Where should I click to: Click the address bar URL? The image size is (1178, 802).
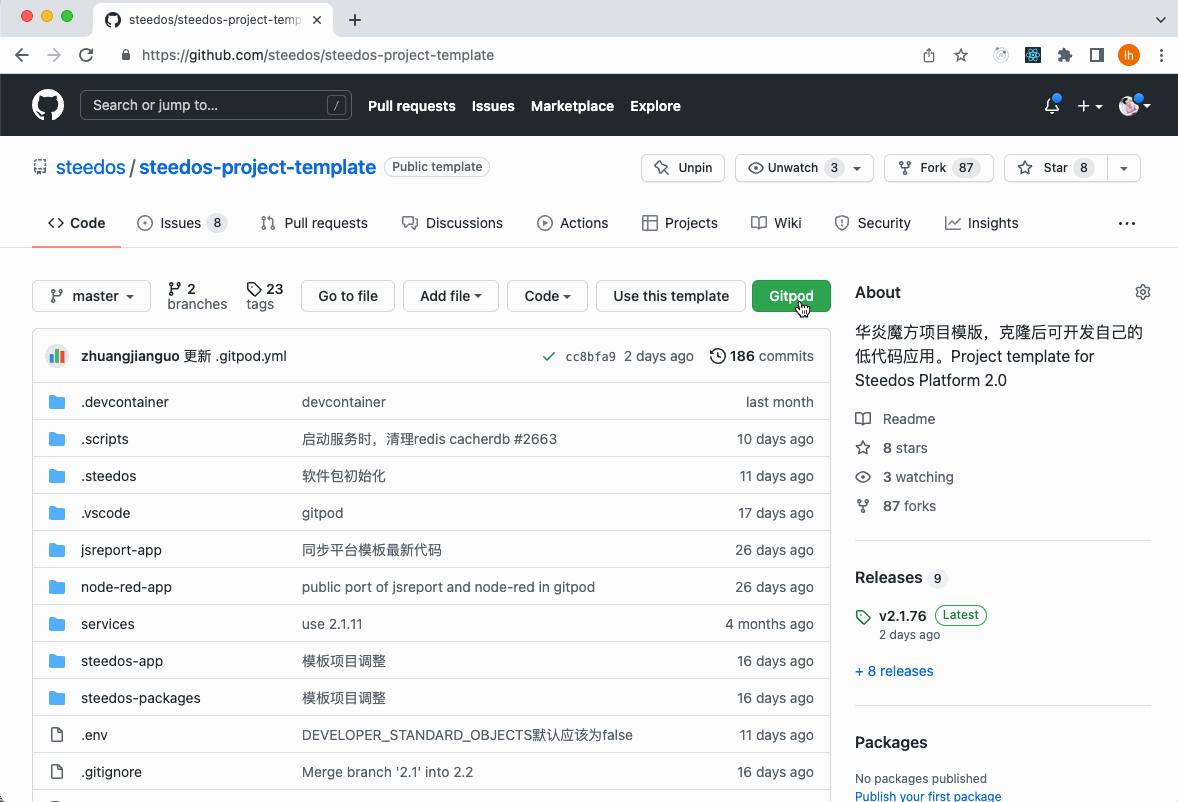(318, 55)
